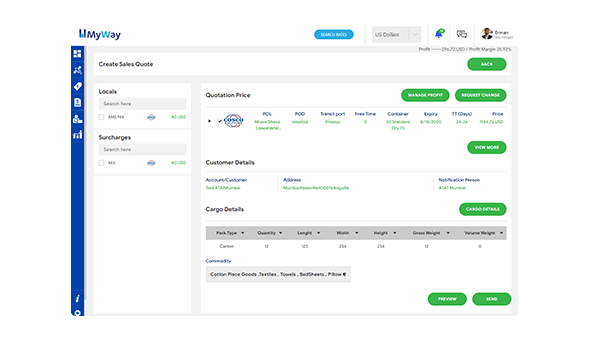Click the info 'i' icon in sidebar

tap(77, 298)
